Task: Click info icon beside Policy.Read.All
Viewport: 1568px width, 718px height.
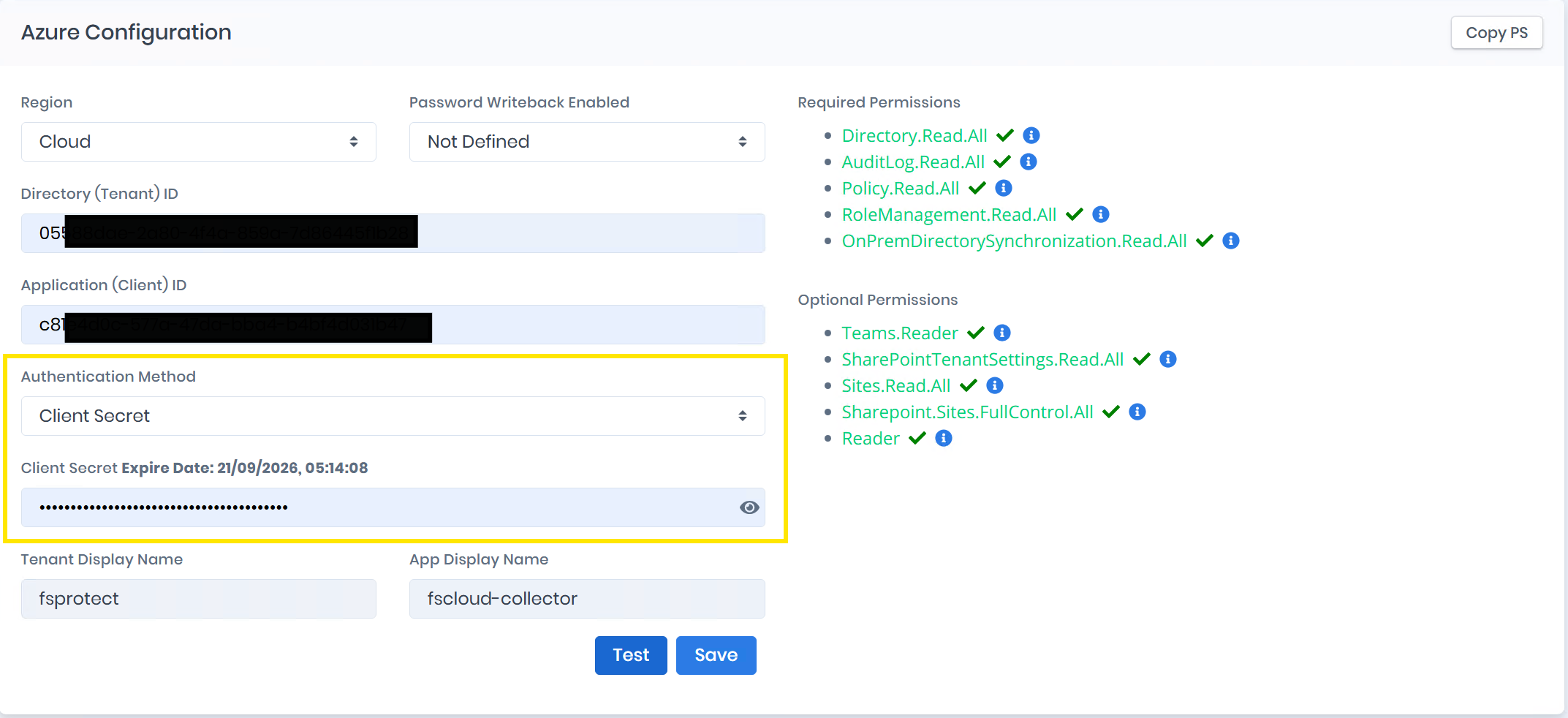Action: point(1003,188)
